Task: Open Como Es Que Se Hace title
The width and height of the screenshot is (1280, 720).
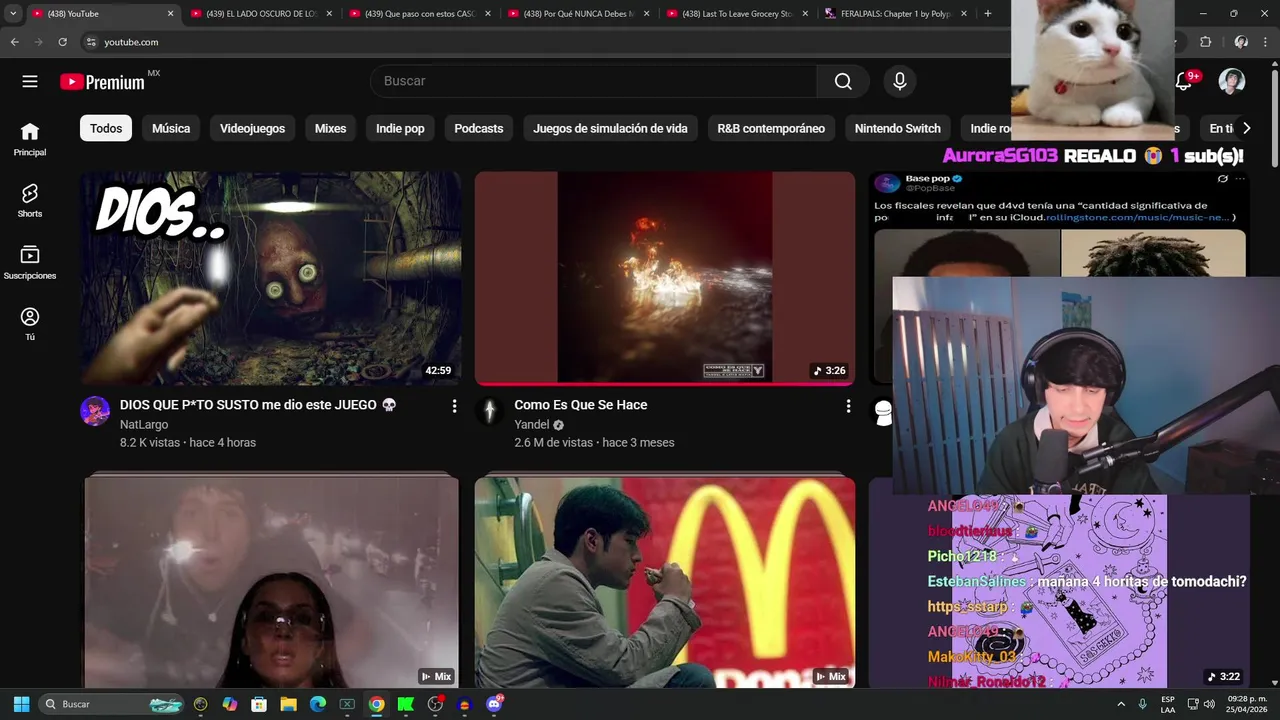Action: [581, 405]
